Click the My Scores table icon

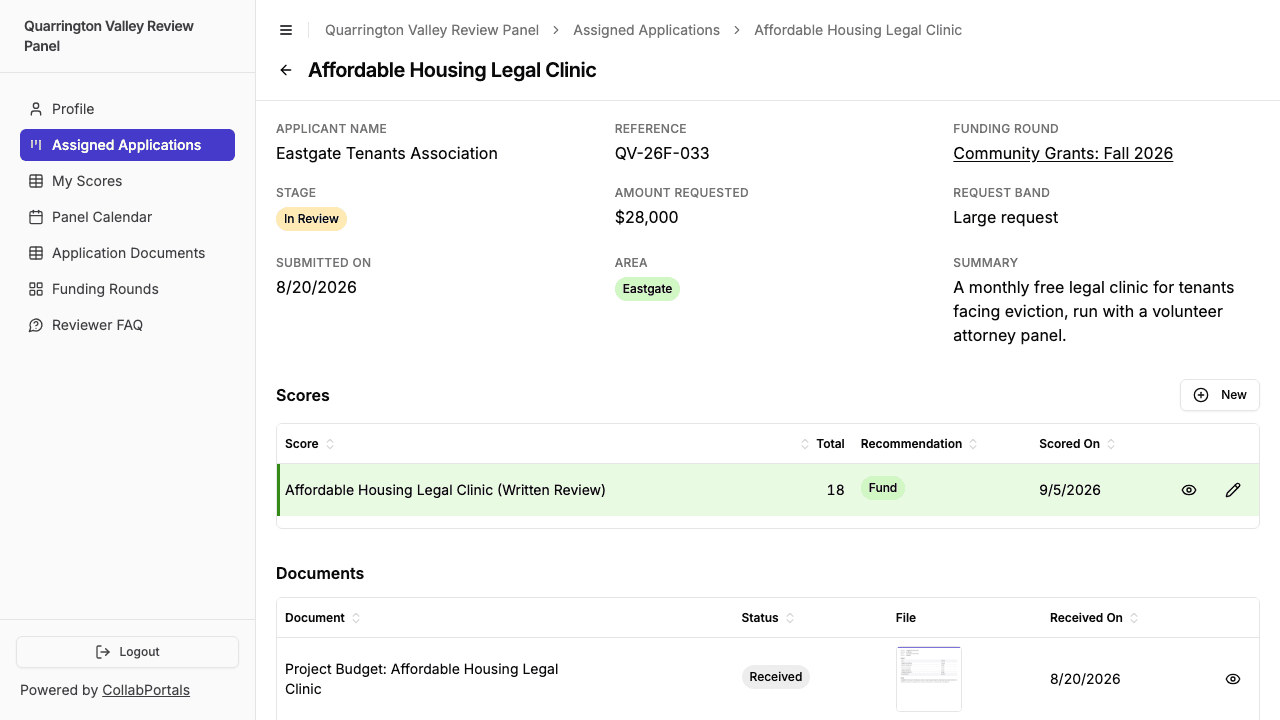[x=36, y=181]
